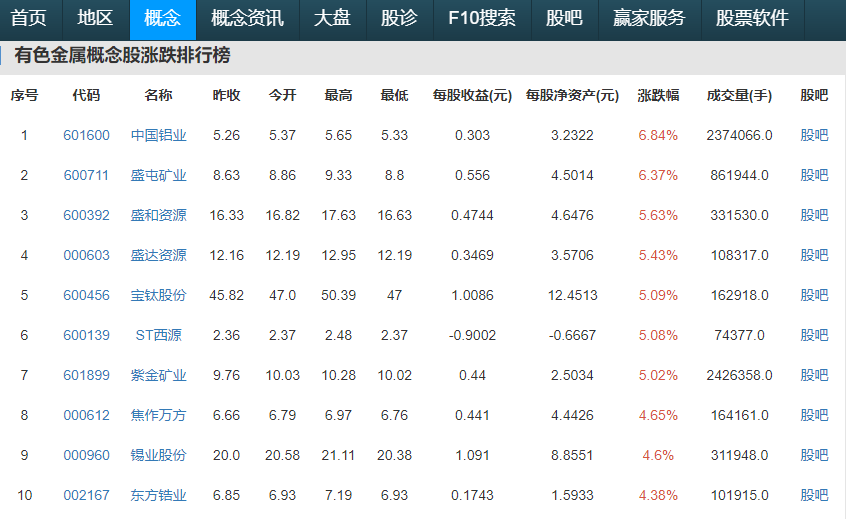
Task: Open the 盛达资源 stock link
Action: click(x=159, y=255)
